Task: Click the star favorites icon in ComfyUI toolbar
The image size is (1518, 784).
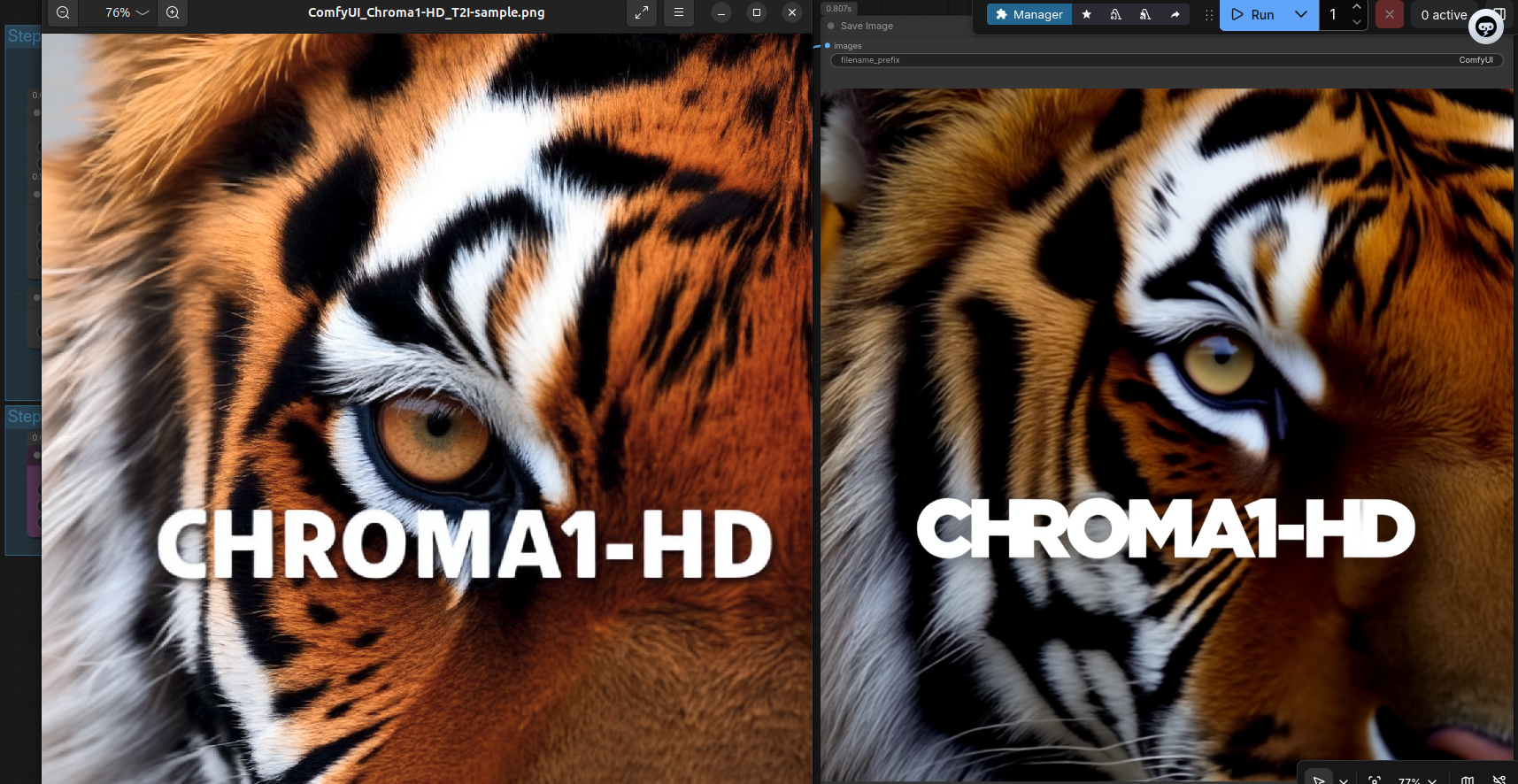Action: (1087, 14)
